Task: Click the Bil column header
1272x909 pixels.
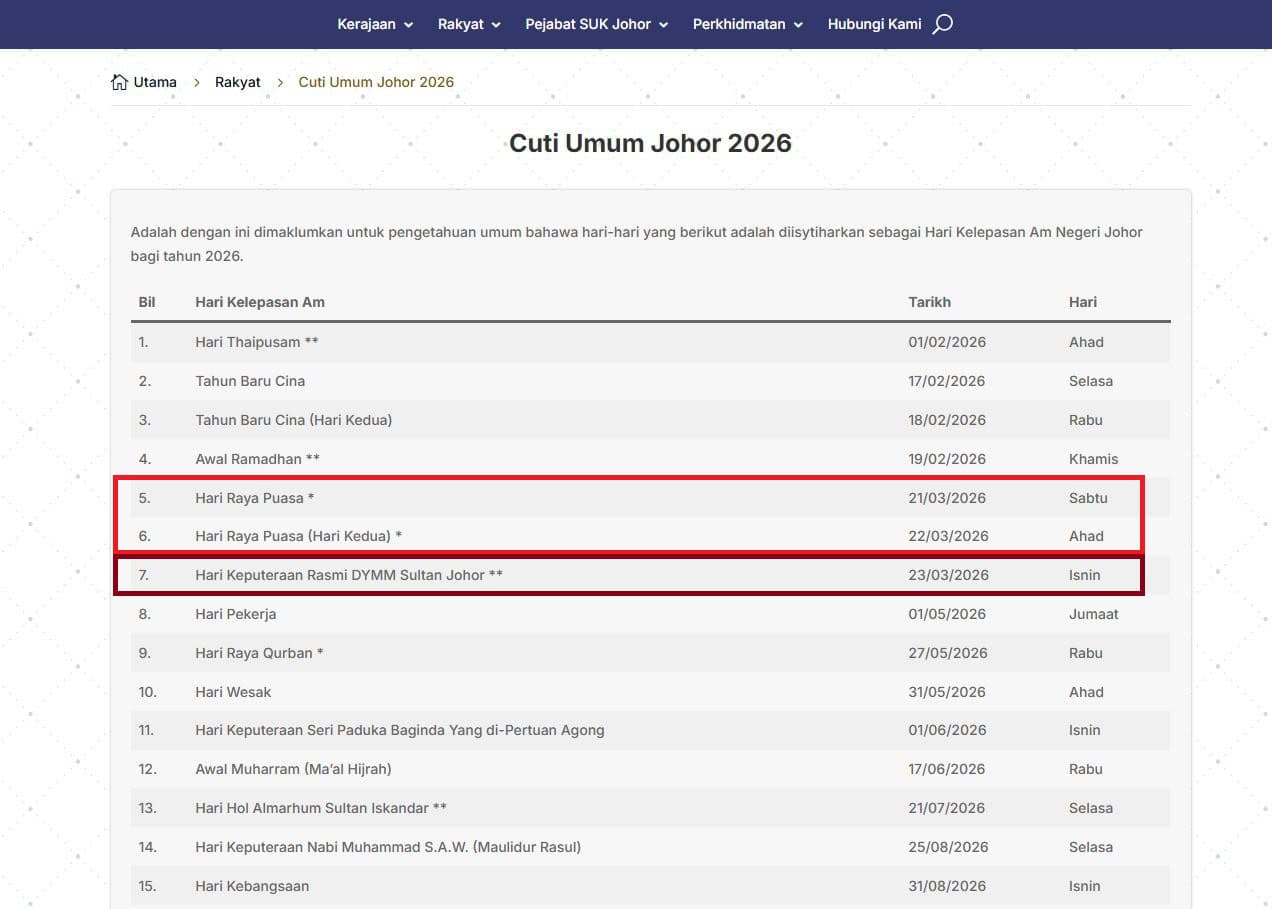Action: pos(147,302)
